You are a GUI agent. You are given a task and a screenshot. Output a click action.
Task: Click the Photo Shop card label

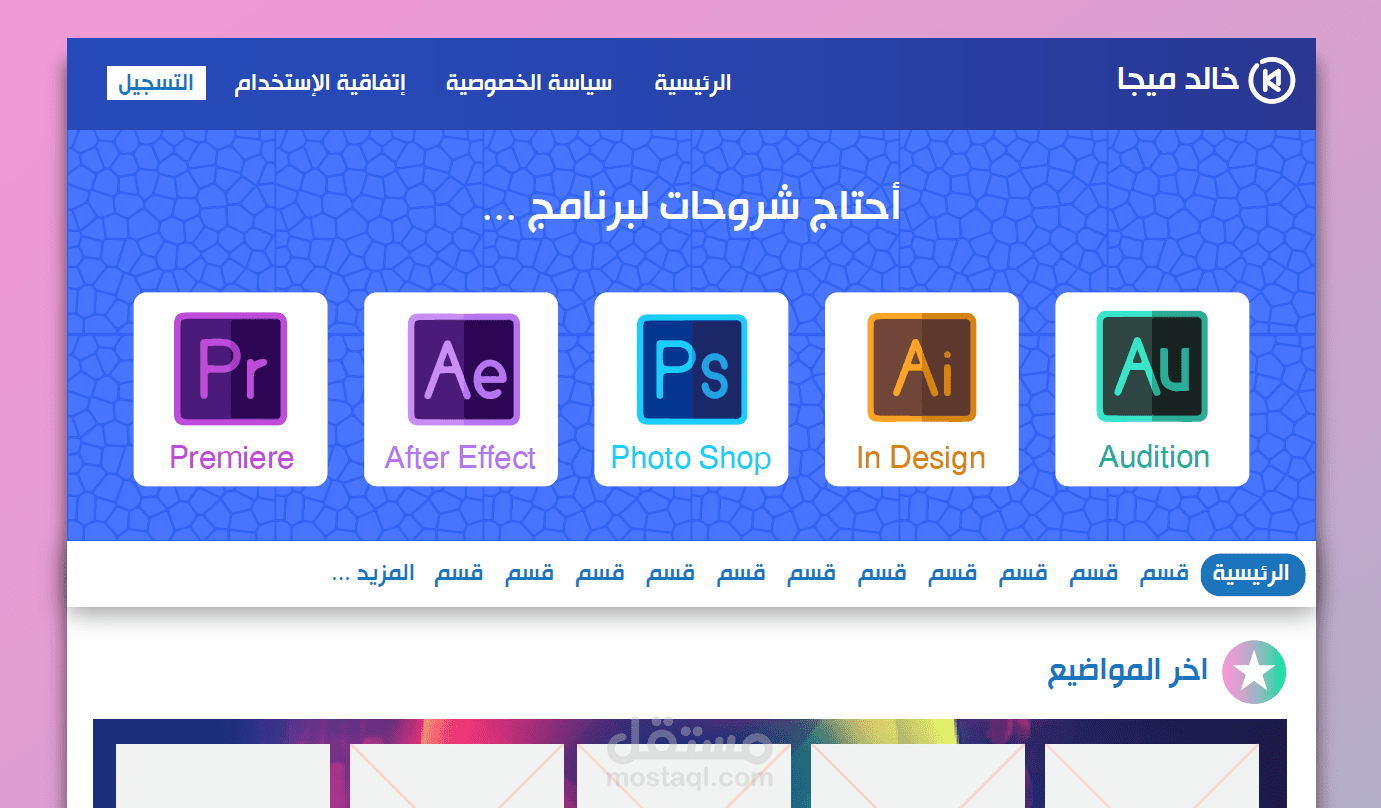691,458
